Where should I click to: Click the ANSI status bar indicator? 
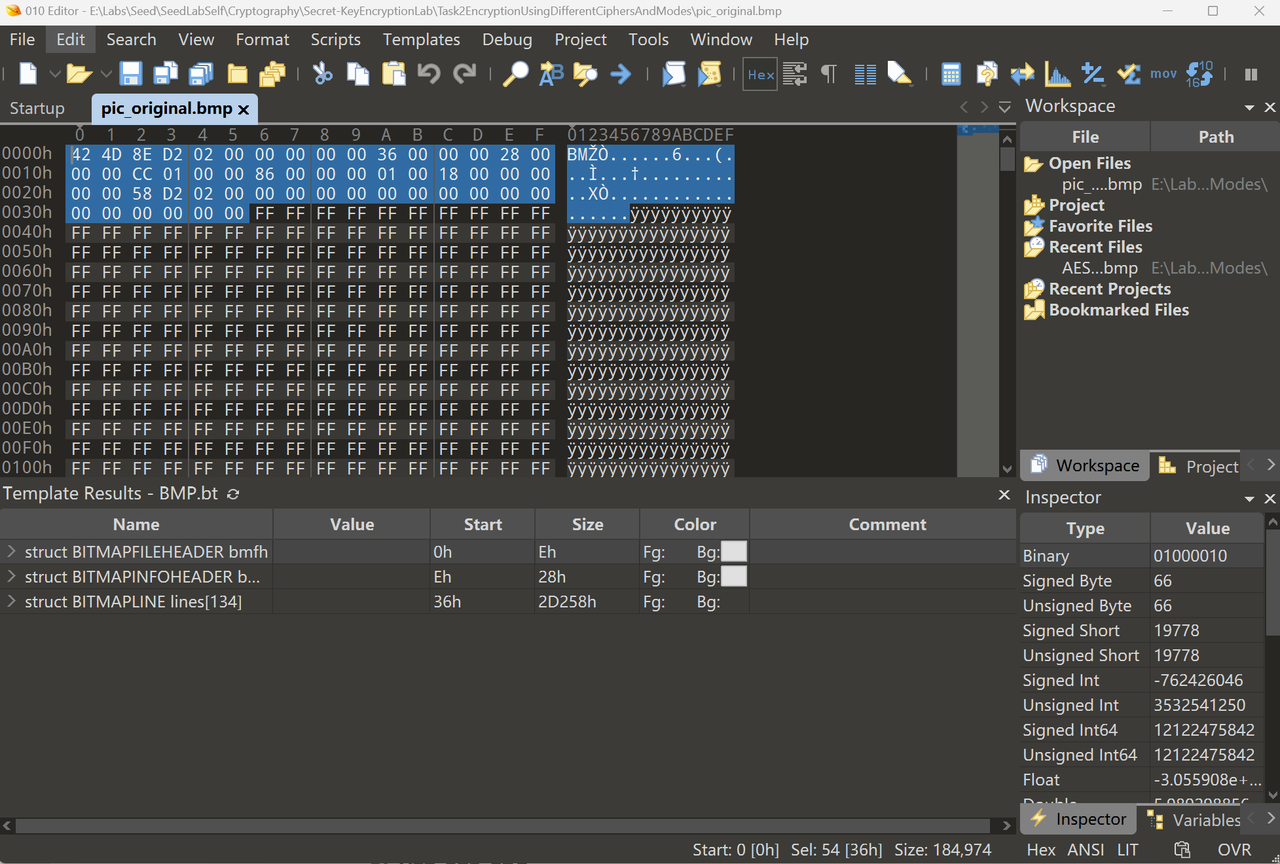click(x=1086, y=850)
